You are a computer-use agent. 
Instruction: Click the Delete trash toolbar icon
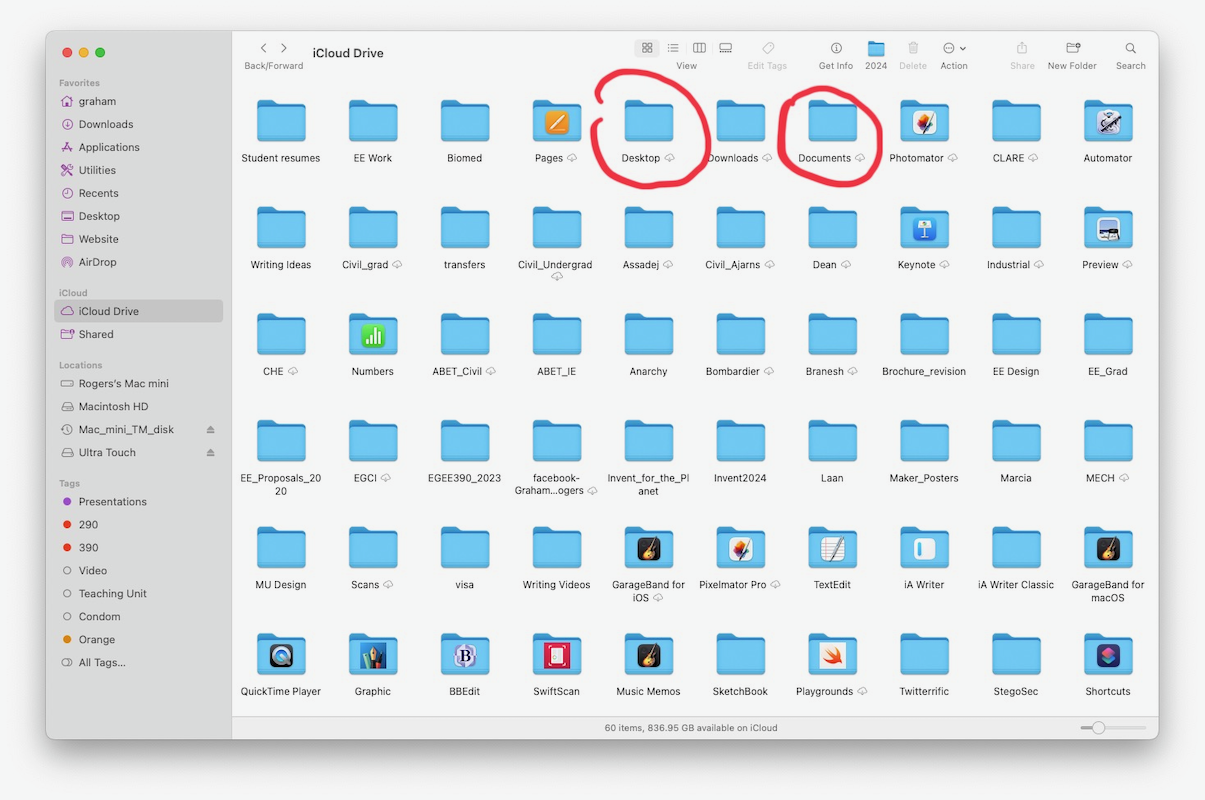pos(913,48)
